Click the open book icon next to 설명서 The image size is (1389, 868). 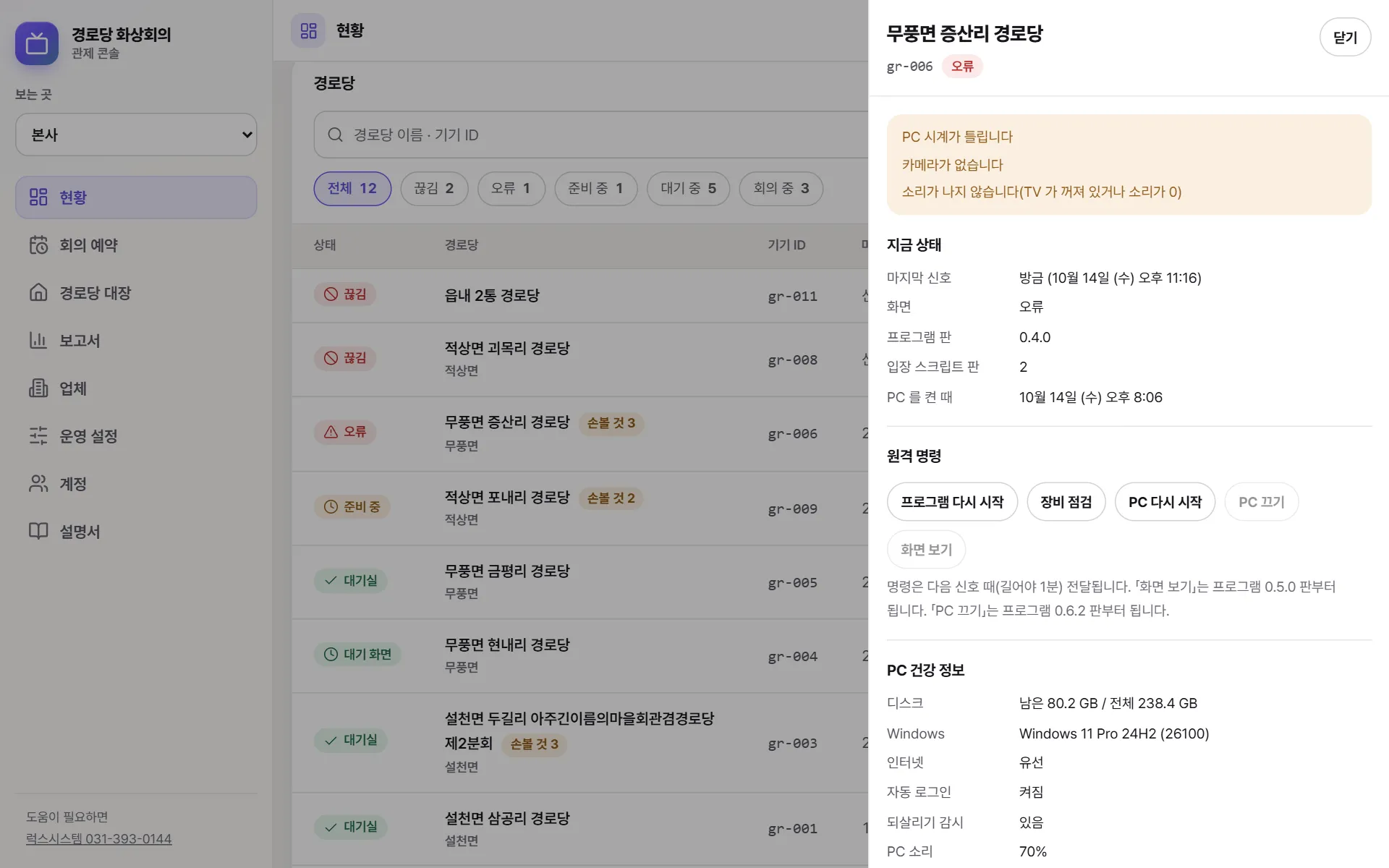tap(38, 531)
